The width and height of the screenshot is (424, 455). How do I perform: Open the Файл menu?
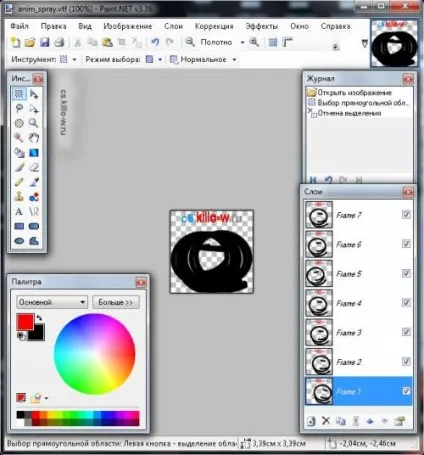pos(19,26)
